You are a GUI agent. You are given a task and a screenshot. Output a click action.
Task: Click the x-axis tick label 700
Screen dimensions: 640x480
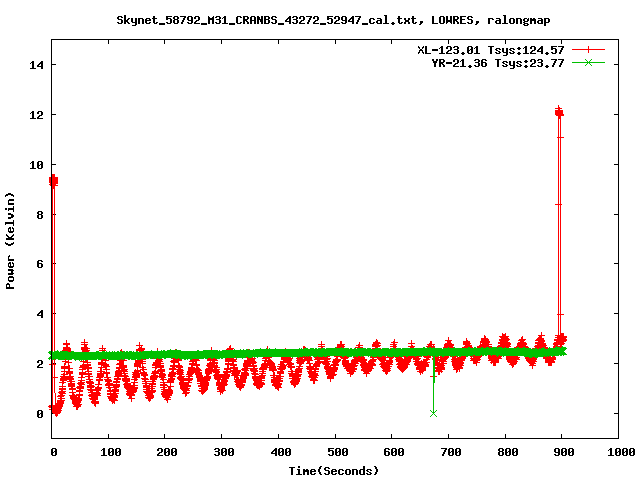450,452
